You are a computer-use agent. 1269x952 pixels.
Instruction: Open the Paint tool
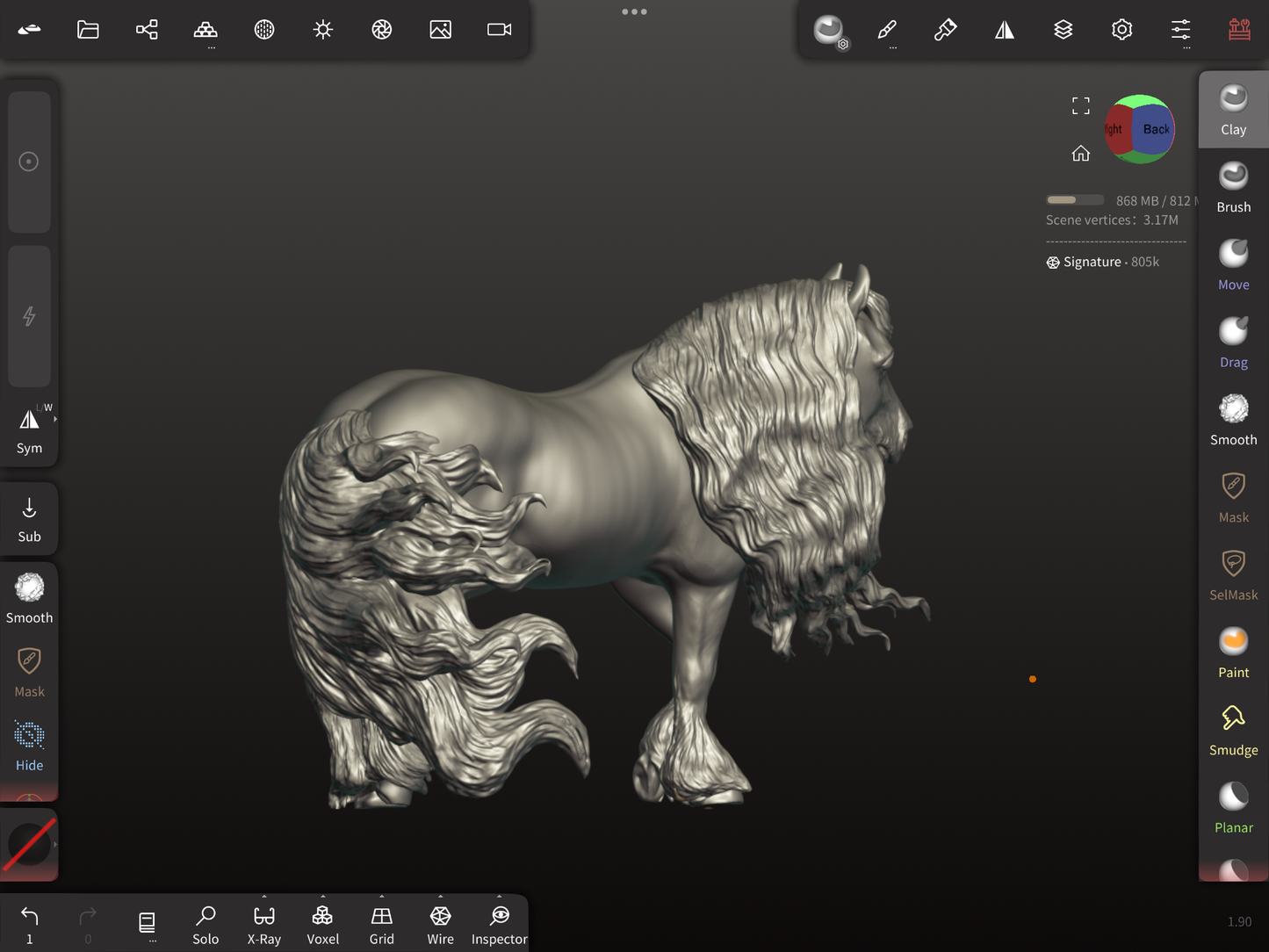pyautogui.click(x=1233, y=652)
